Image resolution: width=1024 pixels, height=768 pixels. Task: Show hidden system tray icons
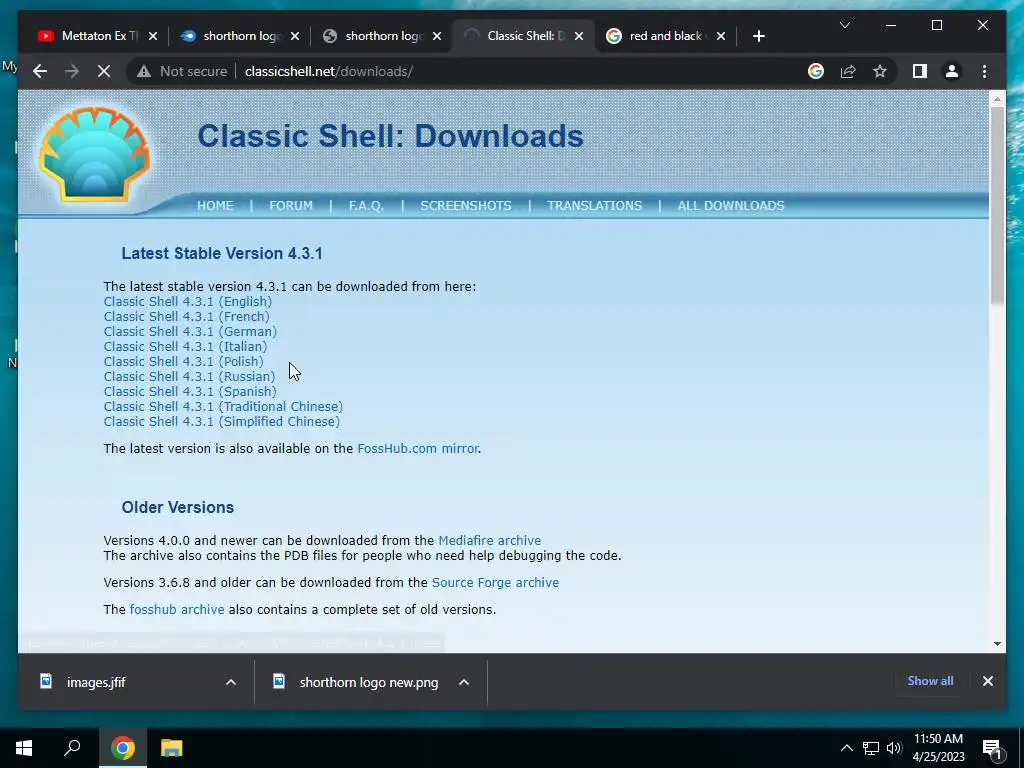point(846,748)
